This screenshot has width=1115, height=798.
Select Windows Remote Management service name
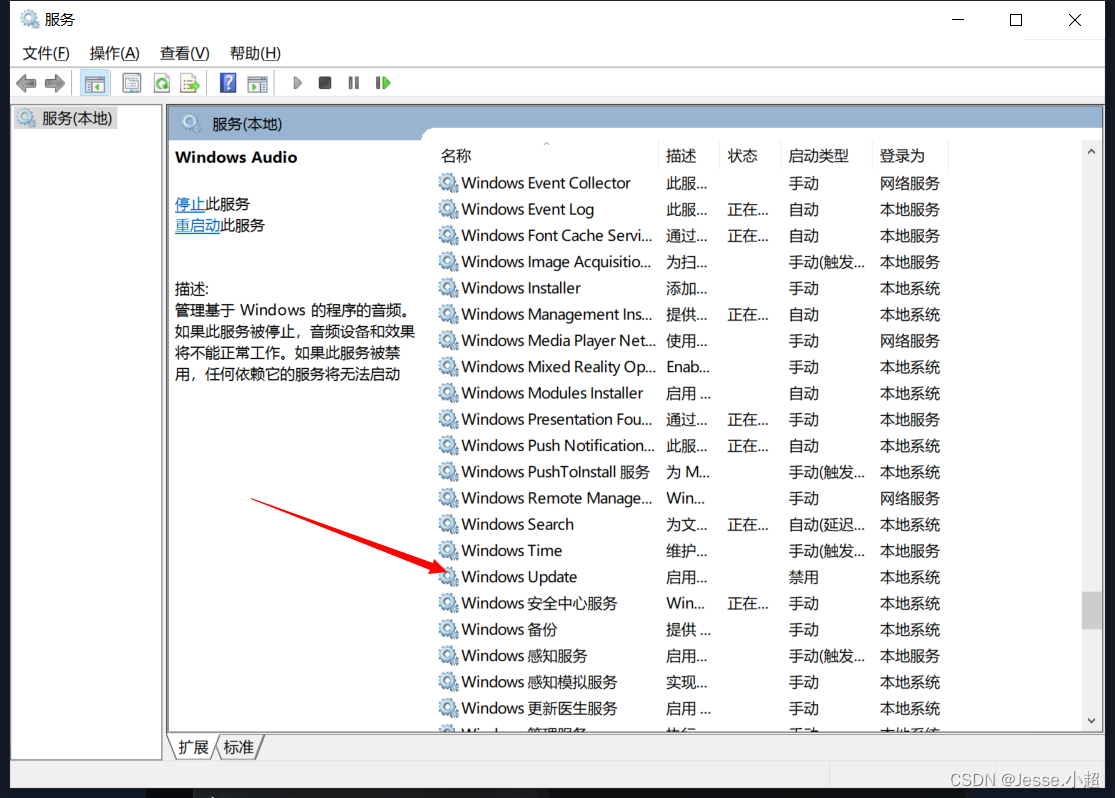point(557,499)
